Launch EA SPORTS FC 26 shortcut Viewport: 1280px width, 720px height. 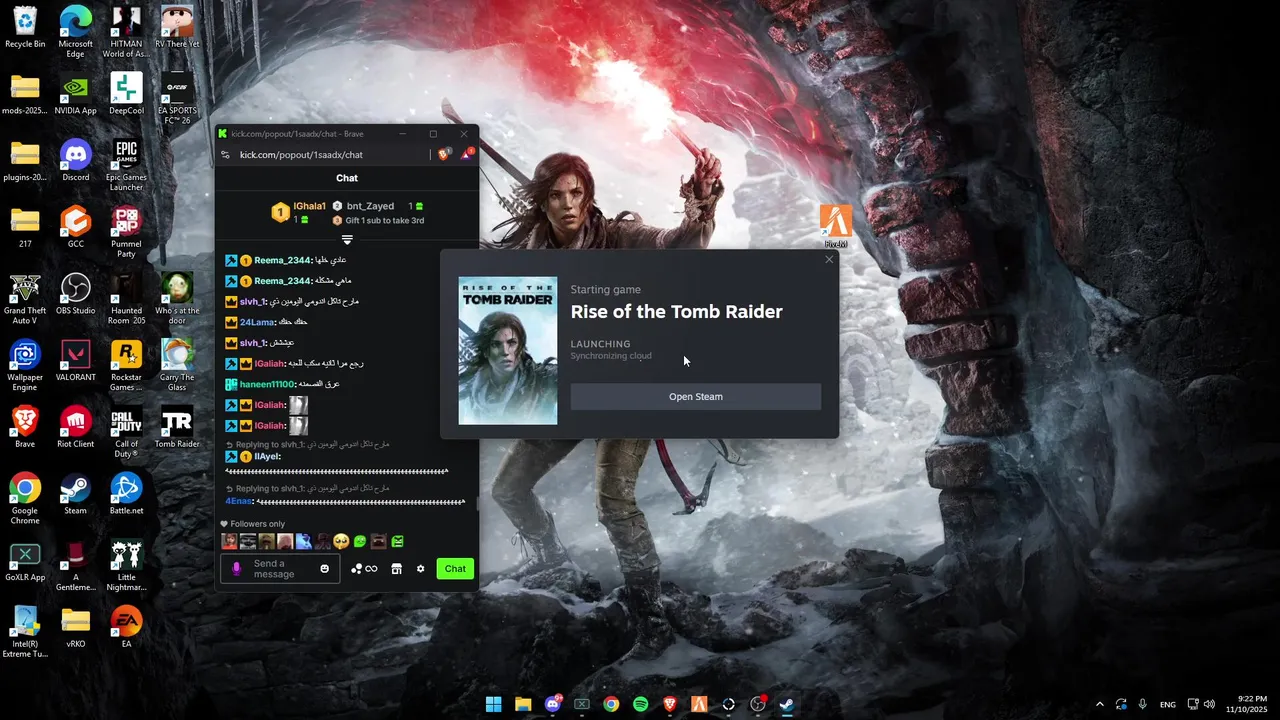pyautogui.click(x=177, y=98)
